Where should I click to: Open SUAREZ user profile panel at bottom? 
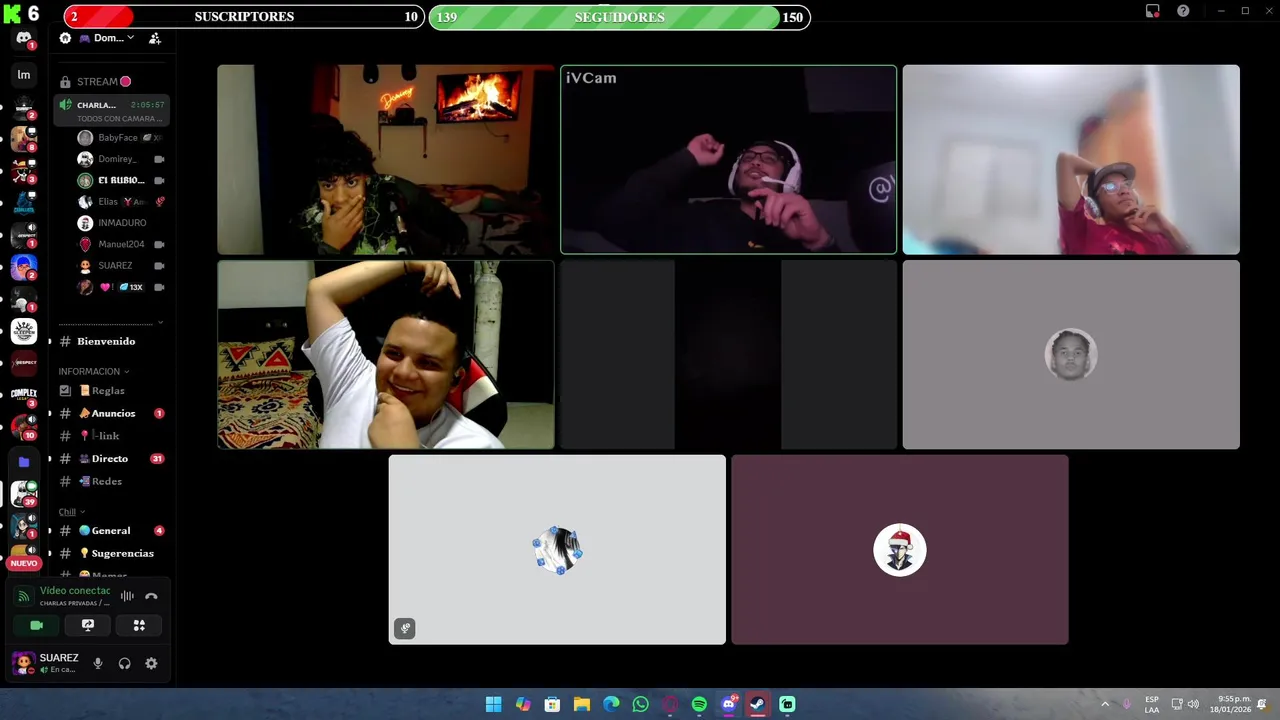[46, 663]
